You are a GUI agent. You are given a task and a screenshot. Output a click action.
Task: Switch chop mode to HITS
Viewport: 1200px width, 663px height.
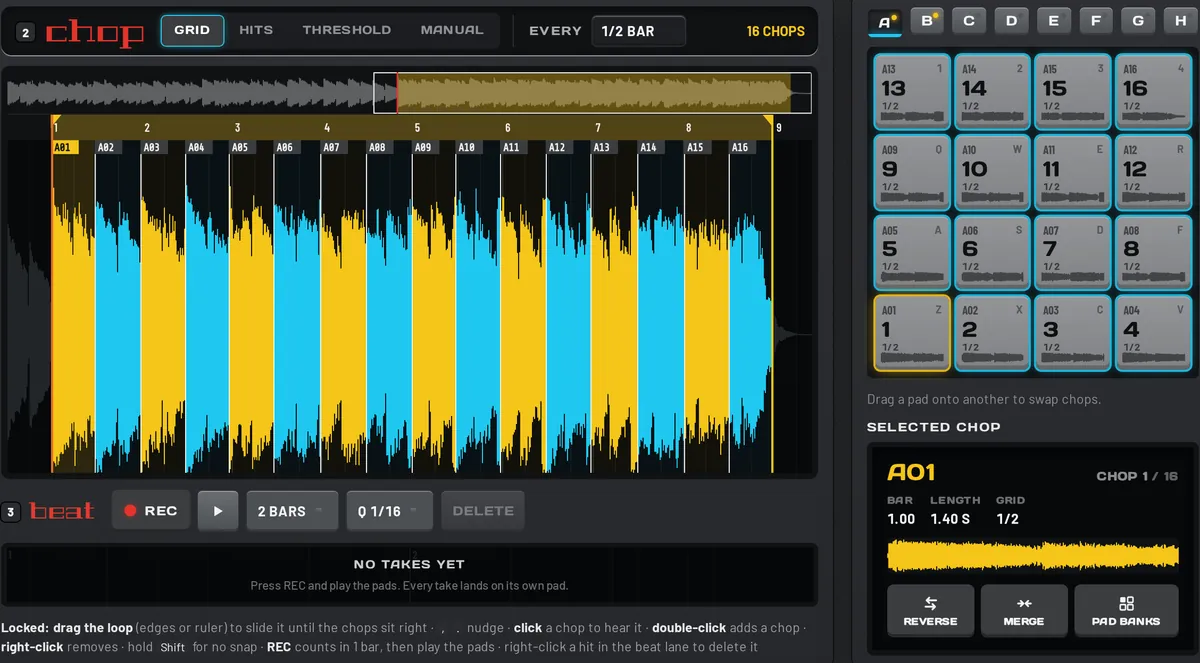256,30
